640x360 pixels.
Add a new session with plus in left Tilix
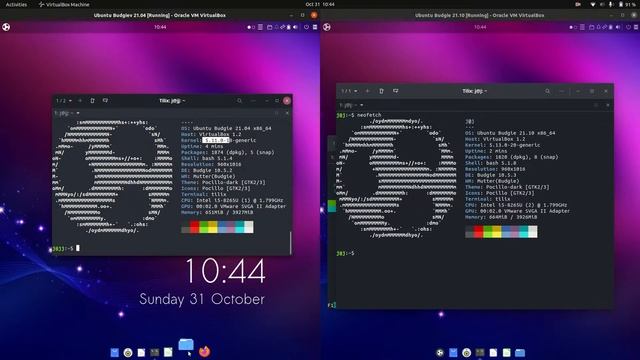80,100
